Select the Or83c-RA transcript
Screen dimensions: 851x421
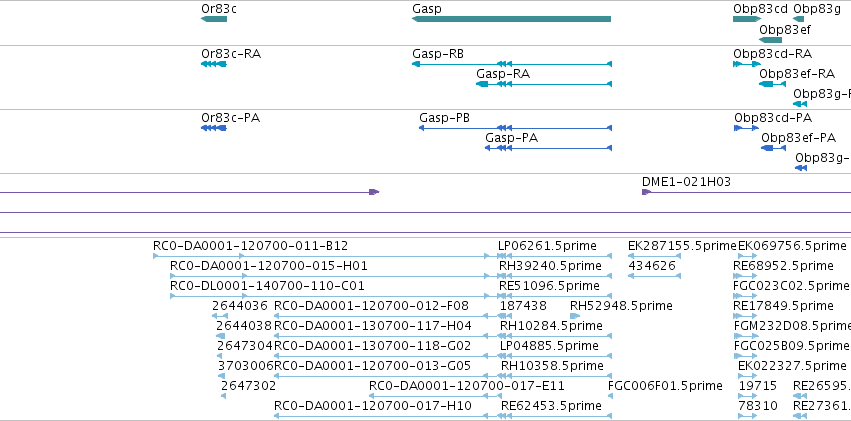(214, 64)
